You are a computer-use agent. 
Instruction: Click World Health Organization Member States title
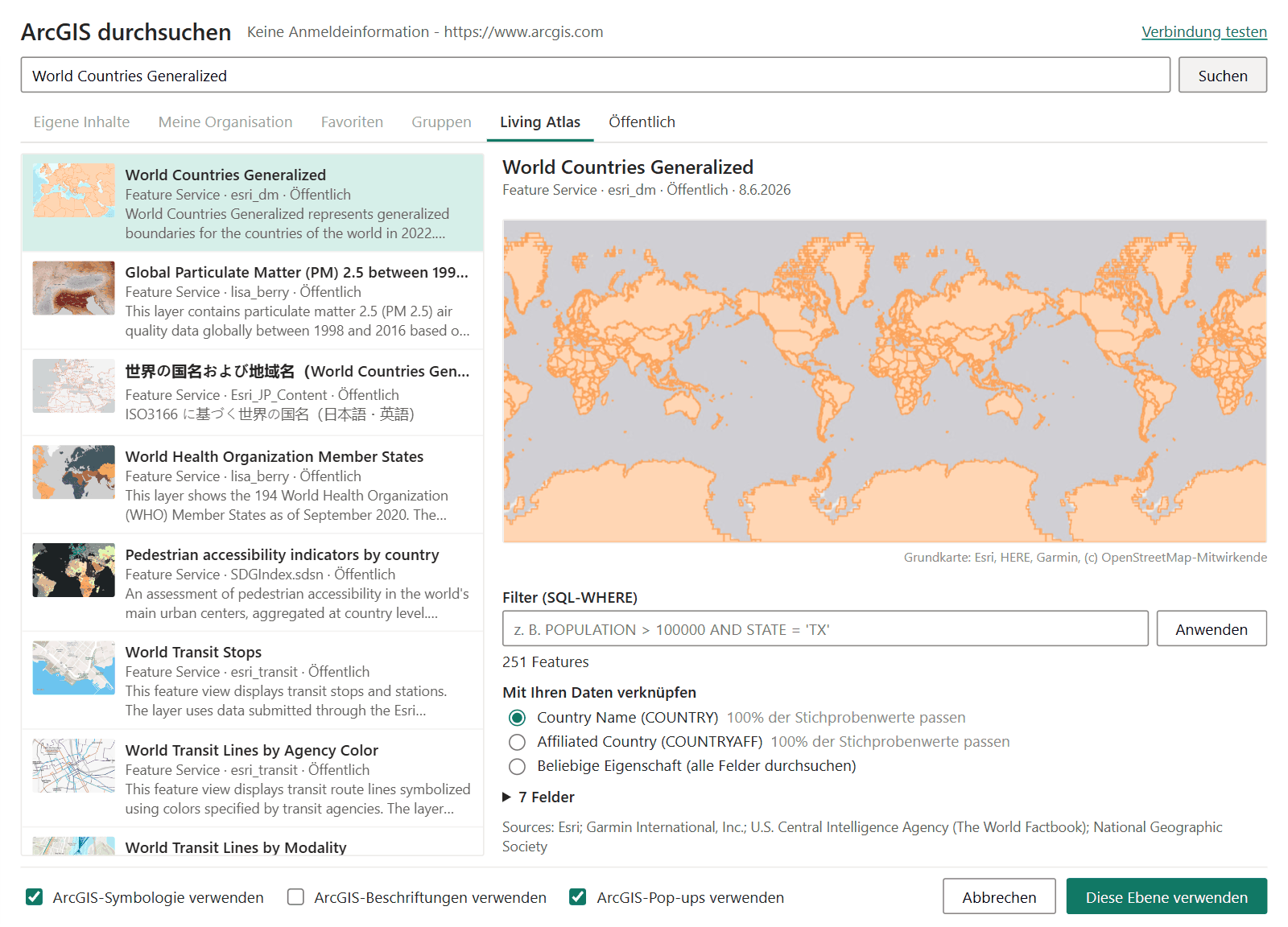coord(275,456)
